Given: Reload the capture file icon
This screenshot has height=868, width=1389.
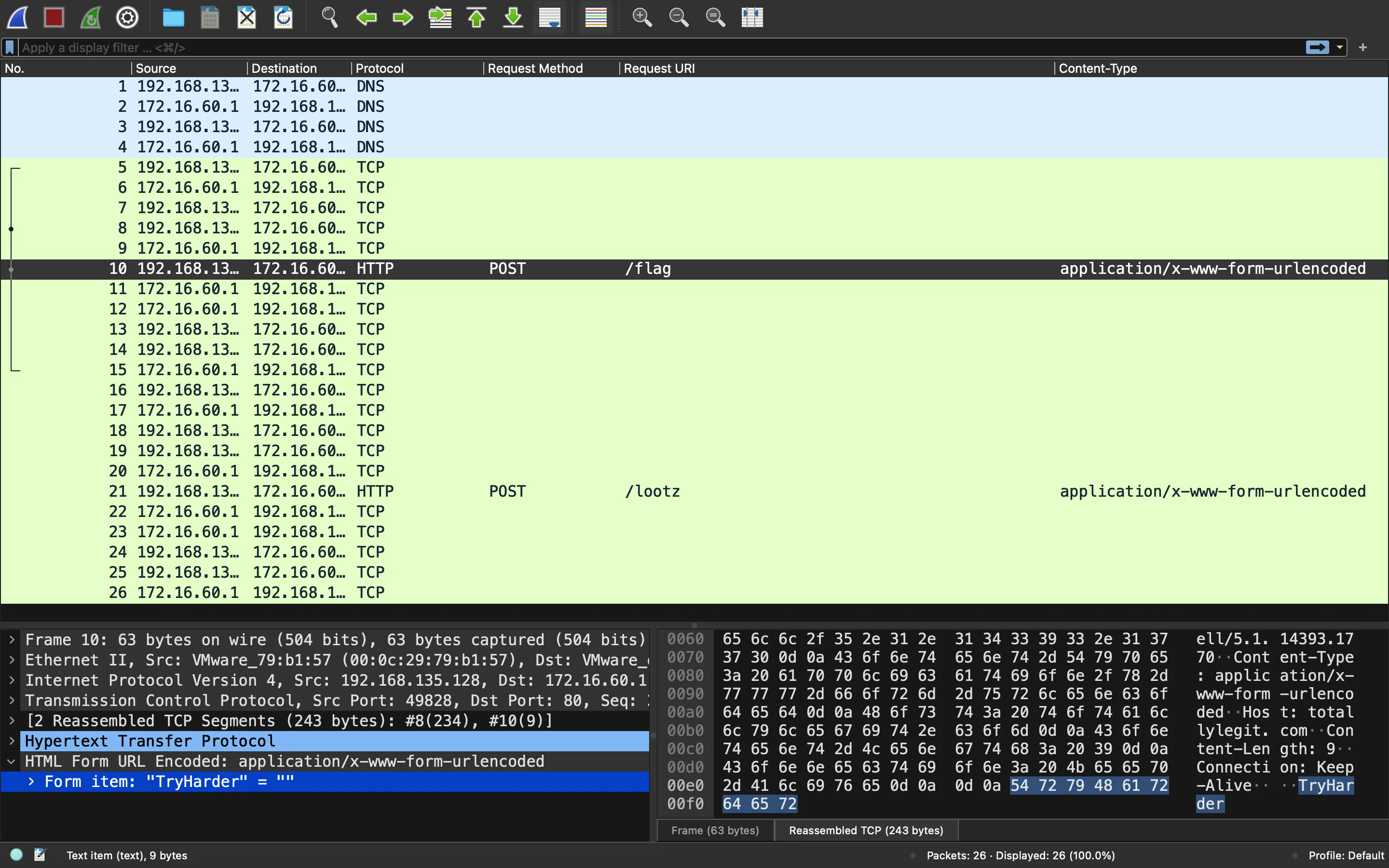Looking at the screenshot, I should pos(284,17).
